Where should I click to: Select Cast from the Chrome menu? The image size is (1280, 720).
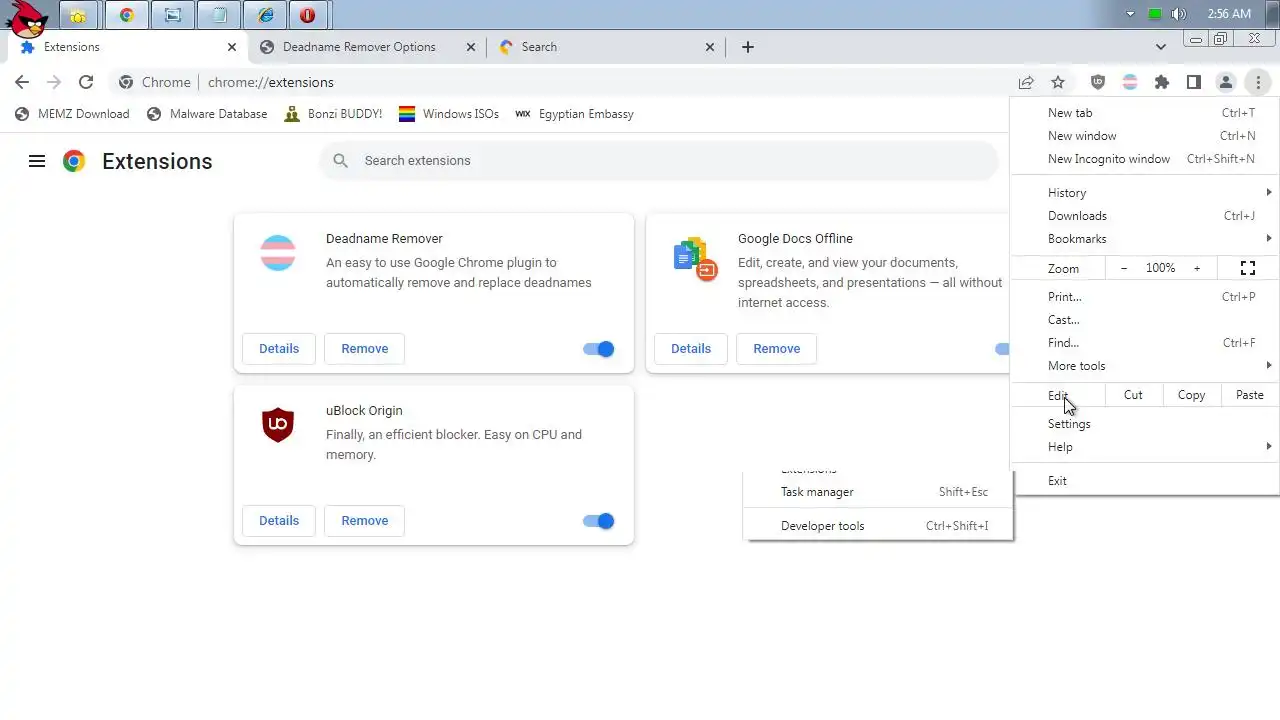[x=1145, y=319]
